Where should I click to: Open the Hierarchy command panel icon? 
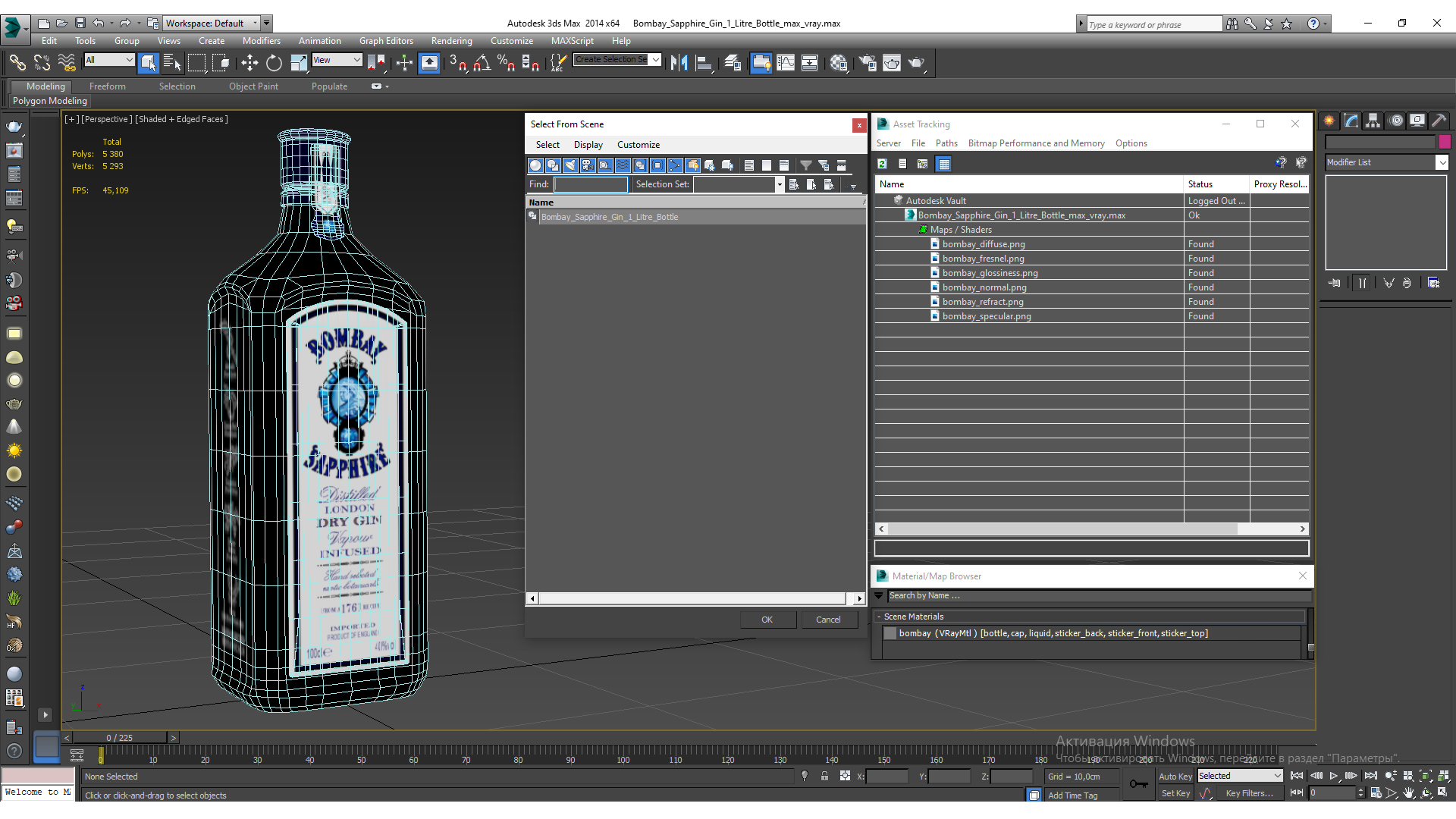pos(1373,121)
